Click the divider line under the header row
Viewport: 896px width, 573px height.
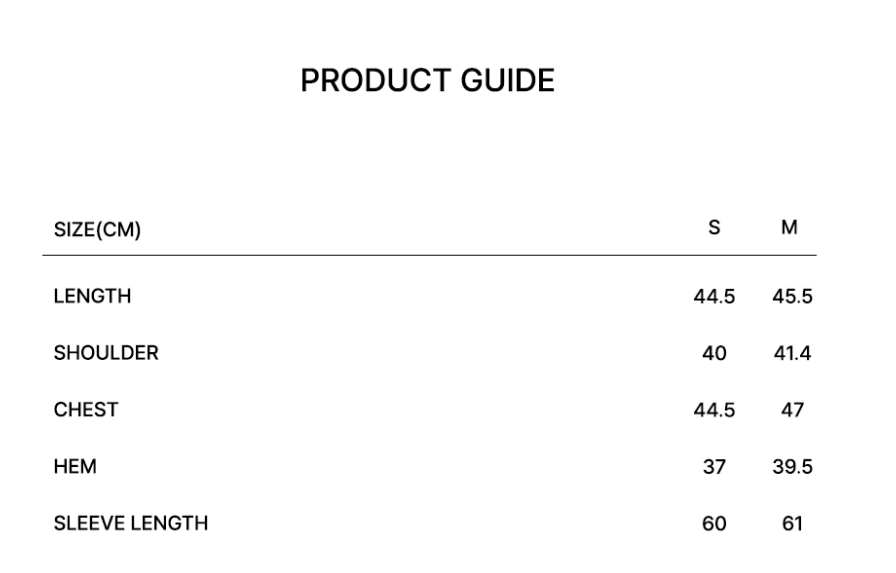tap(429, 256)
